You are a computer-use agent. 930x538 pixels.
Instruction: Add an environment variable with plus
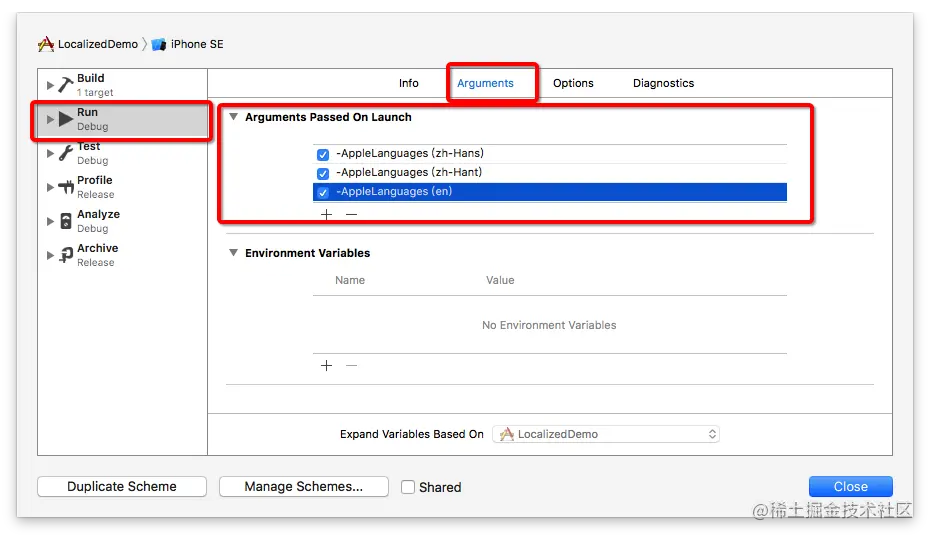pyautogui.click(x=326, y=365)
